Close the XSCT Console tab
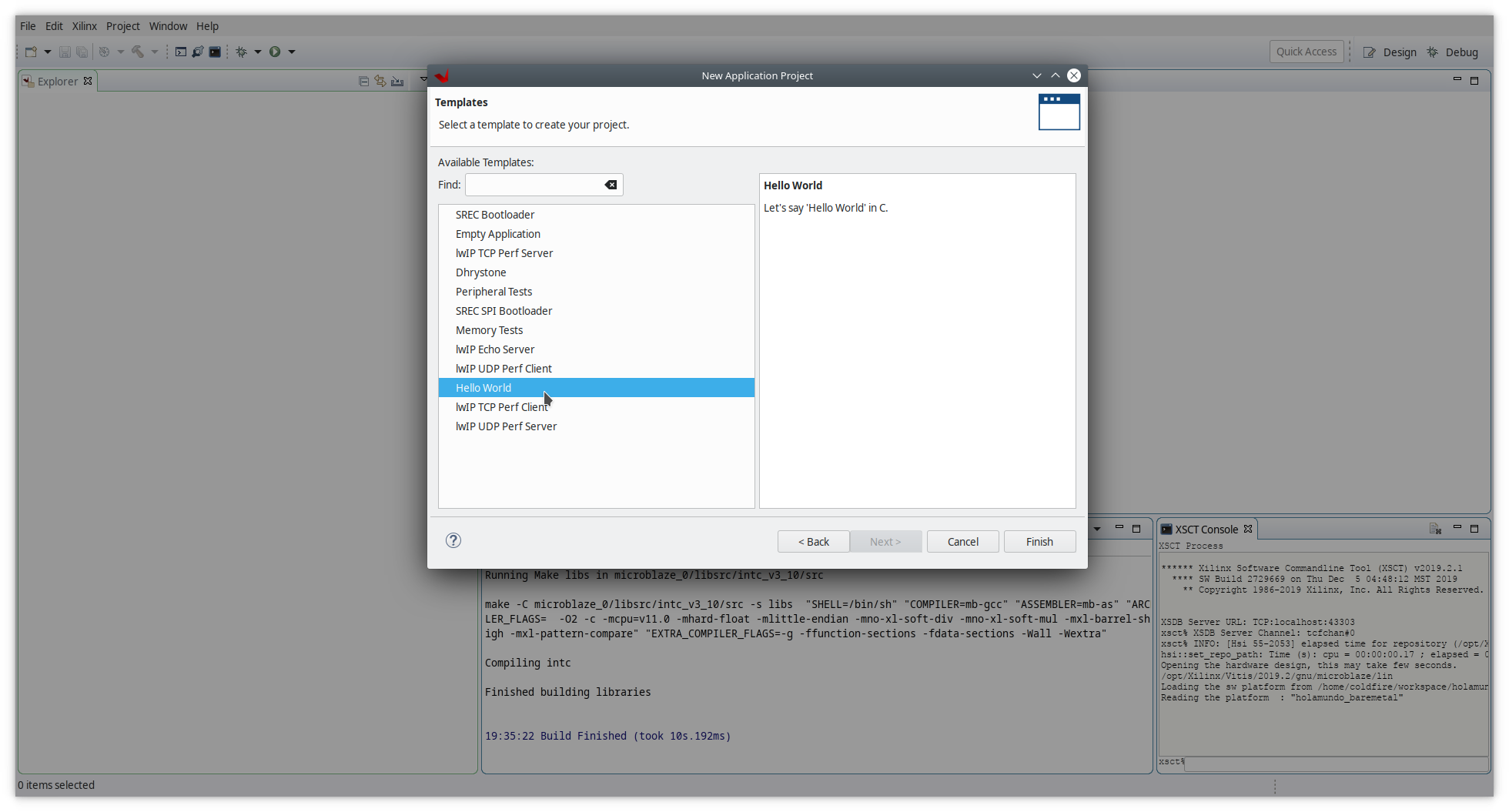 coord(1248,529)
